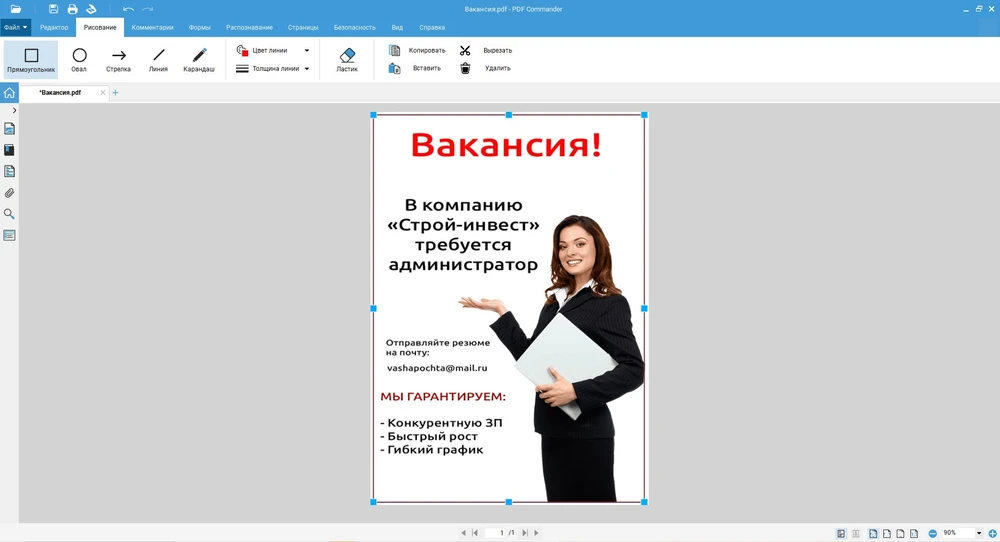This screenshot has height=542, width=1000.
Task: Select the Oval drawing tool
Action: (x=79, y=60)
